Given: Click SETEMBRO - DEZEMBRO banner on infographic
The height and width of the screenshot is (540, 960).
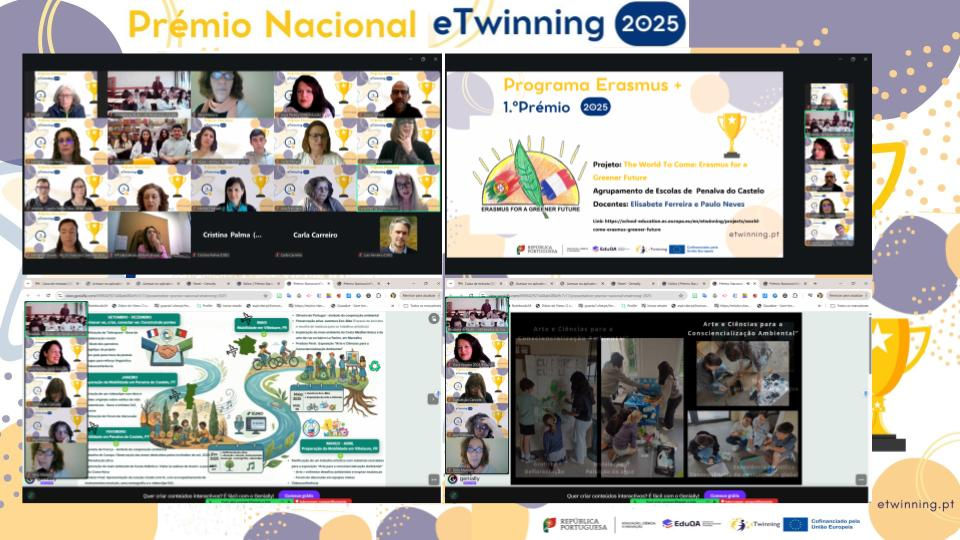Looking at the screenshot, I should [133, 320].
